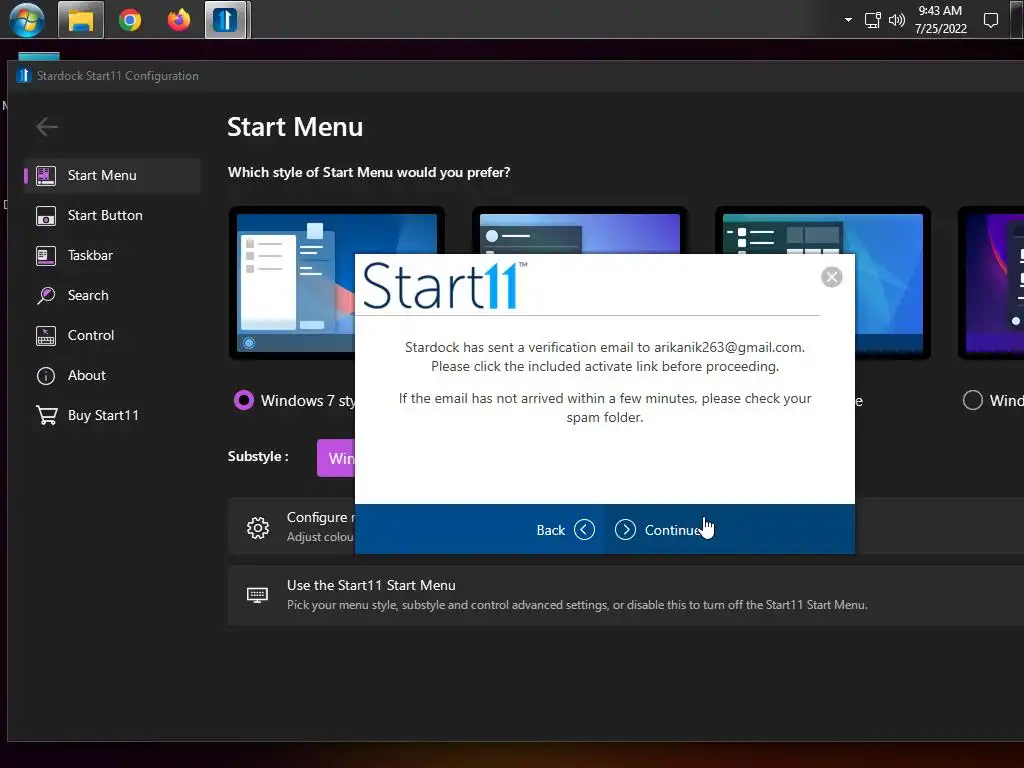Select the partially hidden Wind... style radio

(x=972, y=400)
